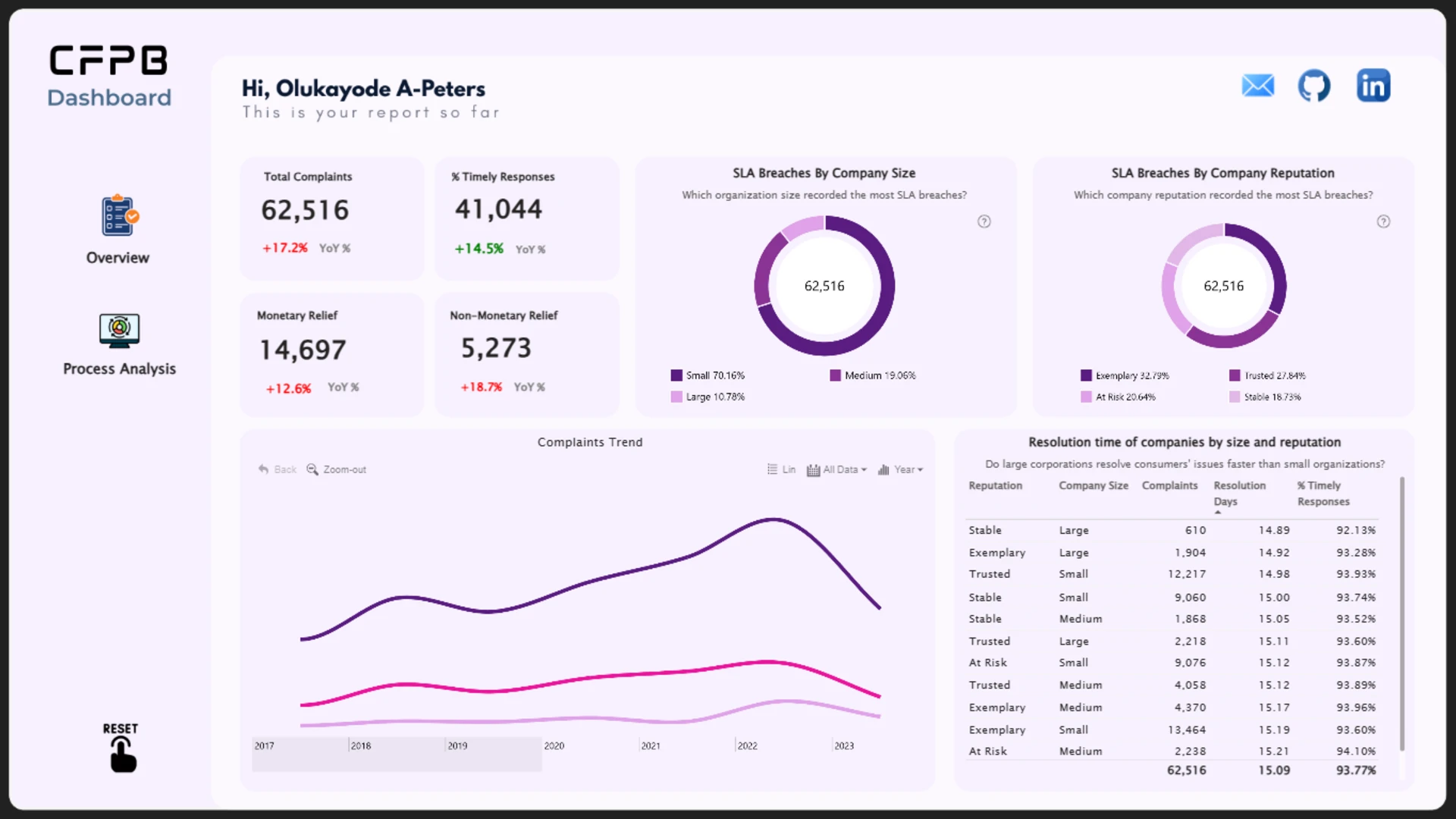Image resolution: width=1456 pixels, height=819 pixels.
Task: Click the 2022 label on trend axis
Action: (x=748, y=746)
